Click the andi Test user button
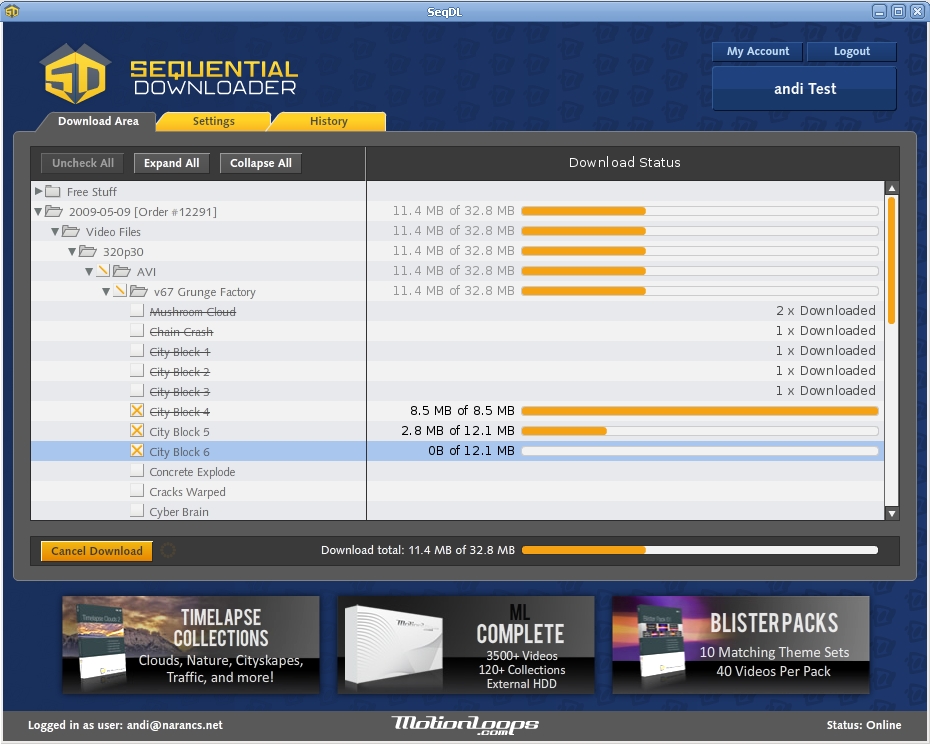Image resolution: width=930 pixels, height=744 pixels. coord(804,89)
